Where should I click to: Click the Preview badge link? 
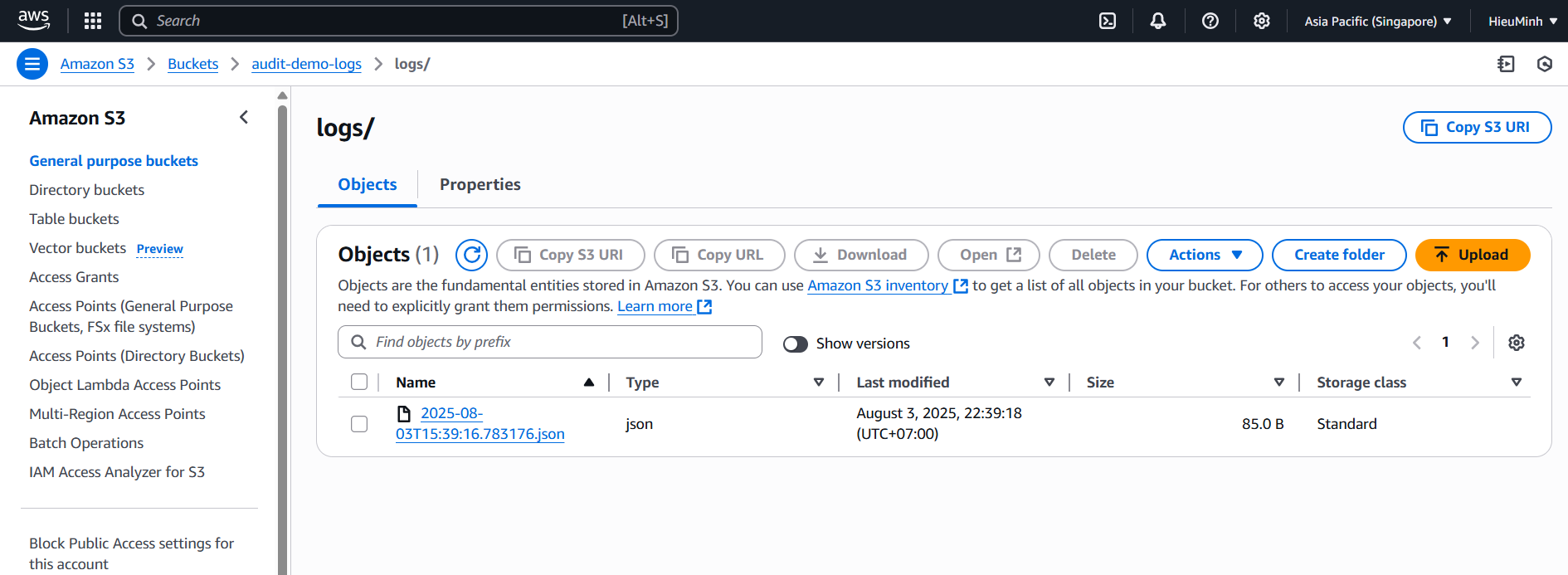tap(160, 249)
